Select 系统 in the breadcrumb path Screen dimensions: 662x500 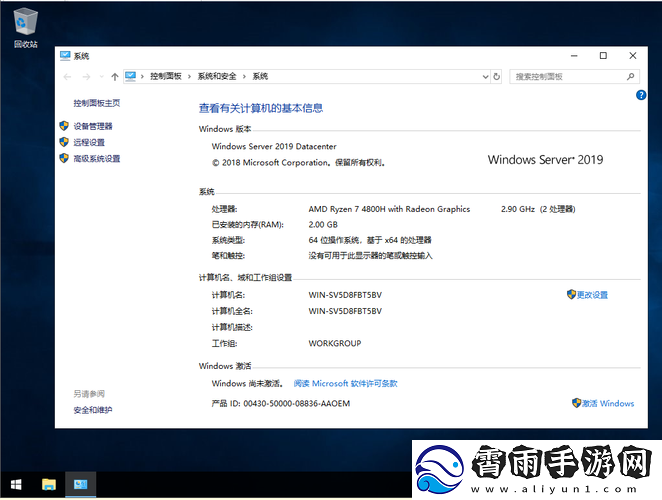(260, 76)
